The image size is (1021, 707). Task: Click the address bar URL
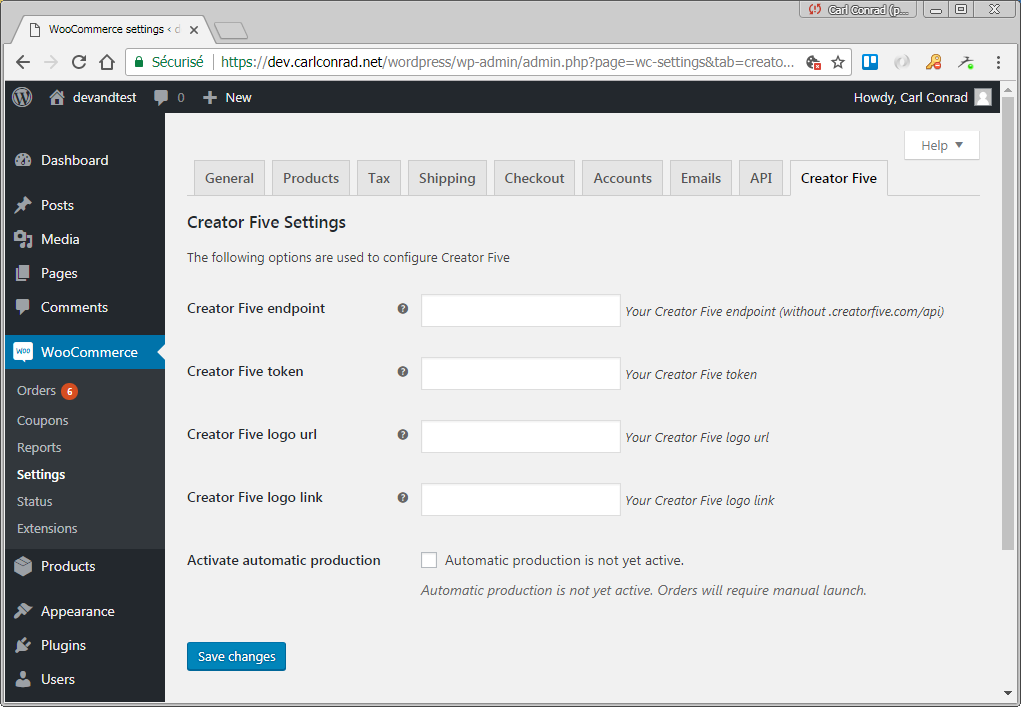[x=507, y=62]
